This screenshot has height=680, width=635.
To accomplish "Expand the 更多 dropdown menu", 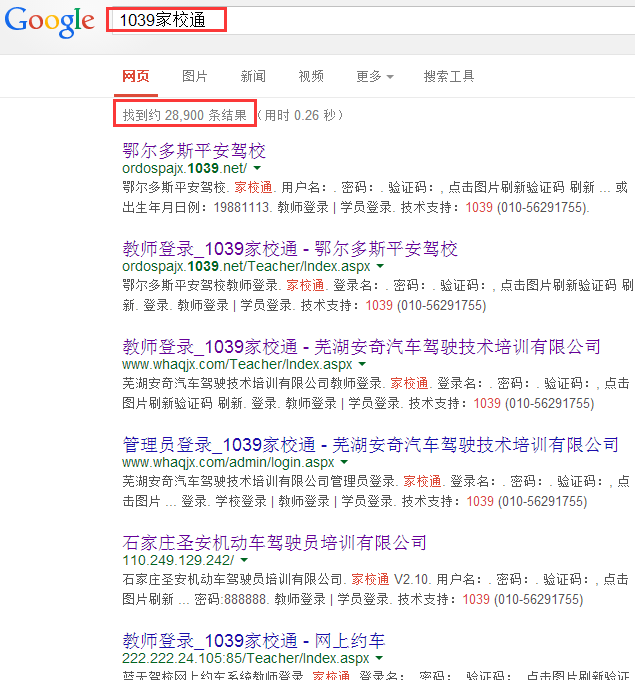I will (x=375, y=76).
